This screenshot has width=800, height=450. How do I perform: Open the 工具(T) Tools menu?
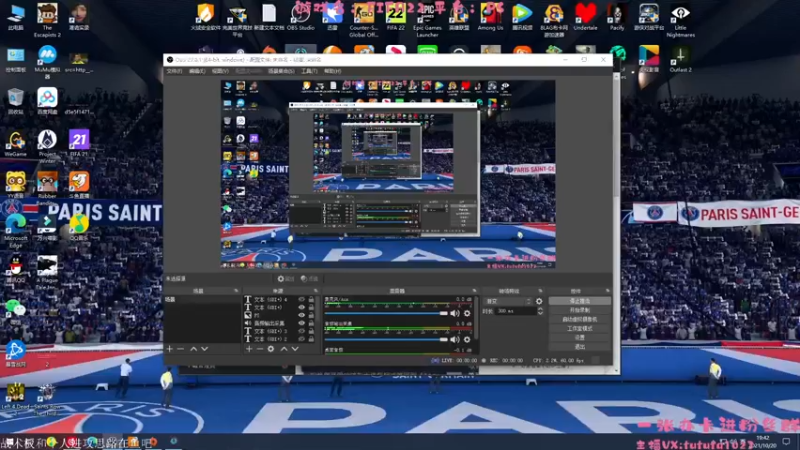[309, 71]
